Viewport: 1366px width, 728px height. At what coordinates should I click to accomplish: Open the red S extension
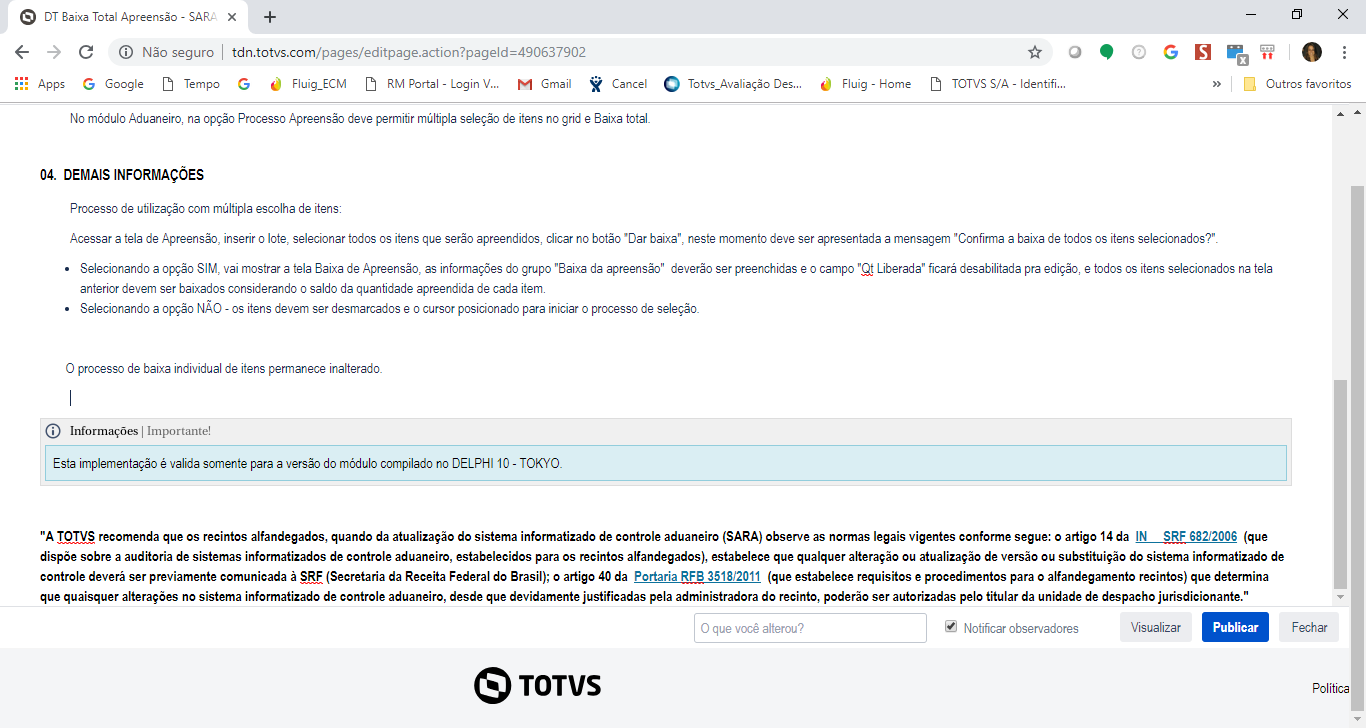(1203, 52)
